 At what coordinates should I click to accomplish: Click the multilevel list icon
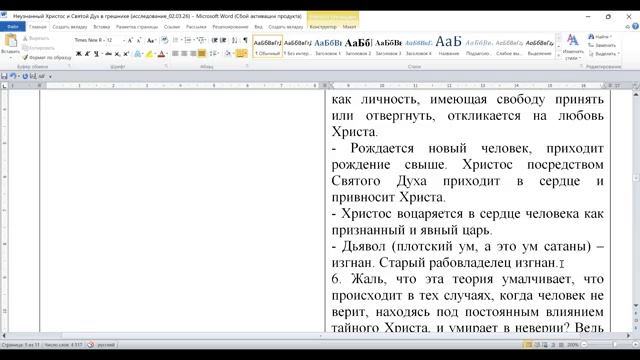click(201, 40)
